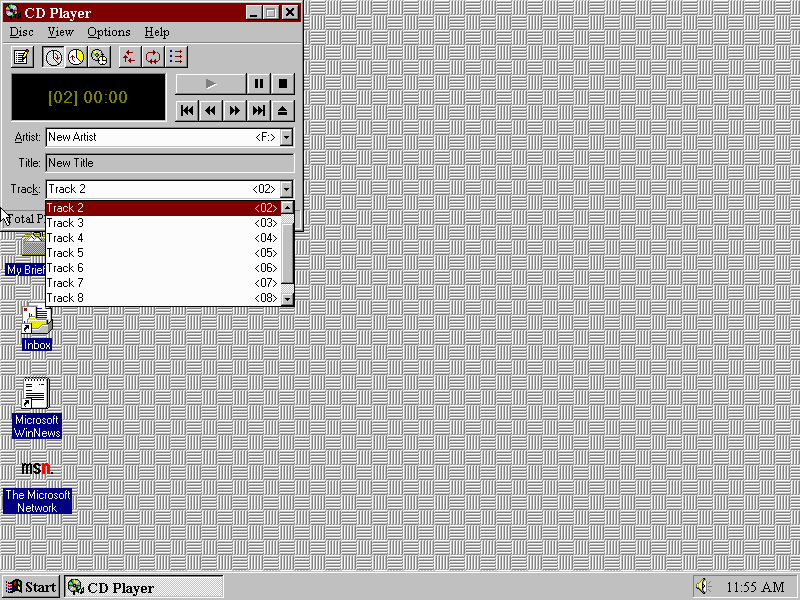Screen dimensions: 800x600
Task: Expand the Artist drive dropdown
Action: pyautogui.click(x=286, y=137)
